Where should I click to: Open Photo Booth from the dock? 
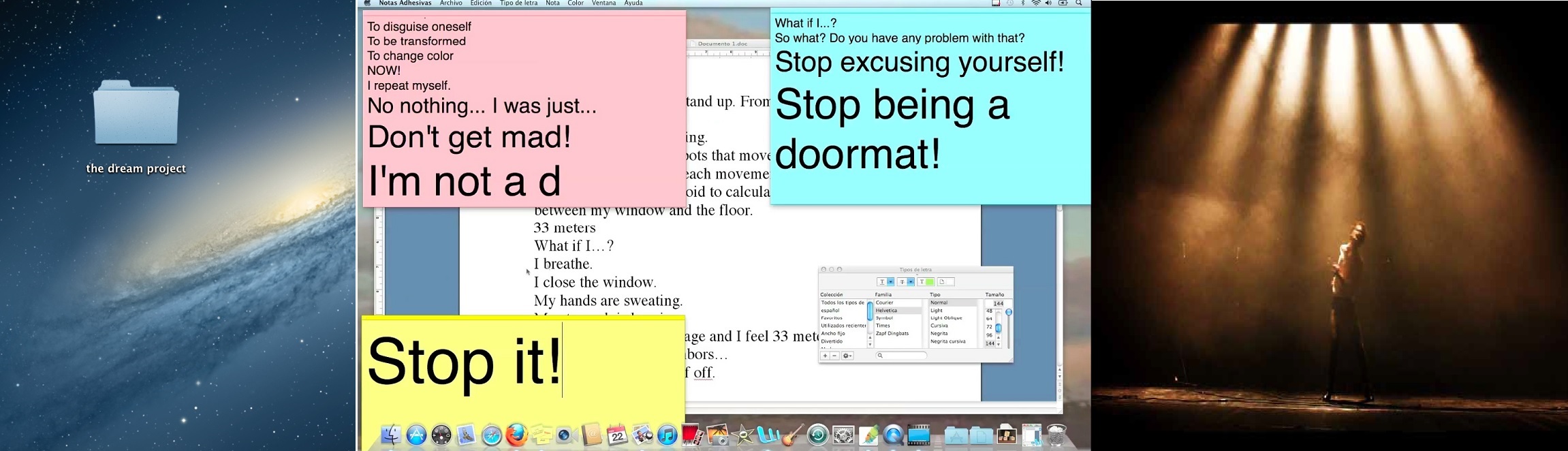[692, 435]
